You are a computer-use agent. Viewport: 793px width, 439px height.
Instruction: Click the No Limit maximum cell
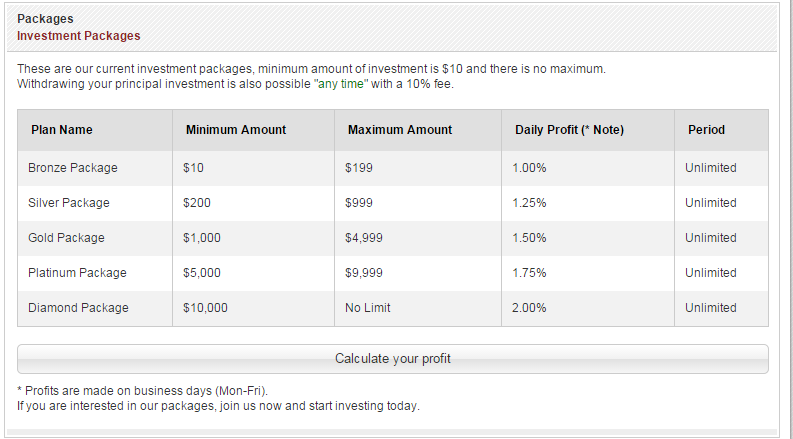click(x=368, y=308)
